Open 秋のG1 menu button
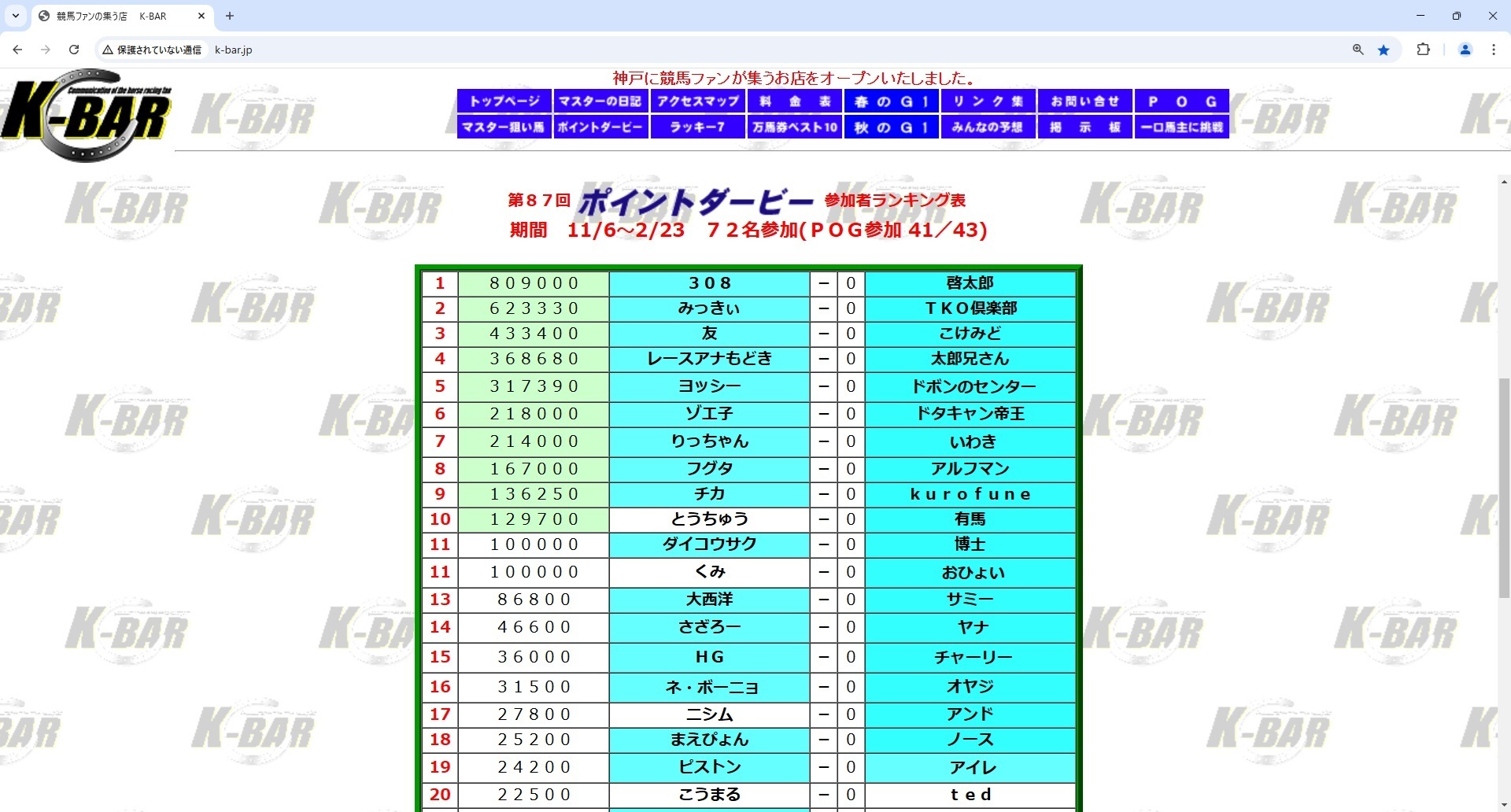Image resolution: width=1511 pixels, height=812 pixels. coord(891,127)
